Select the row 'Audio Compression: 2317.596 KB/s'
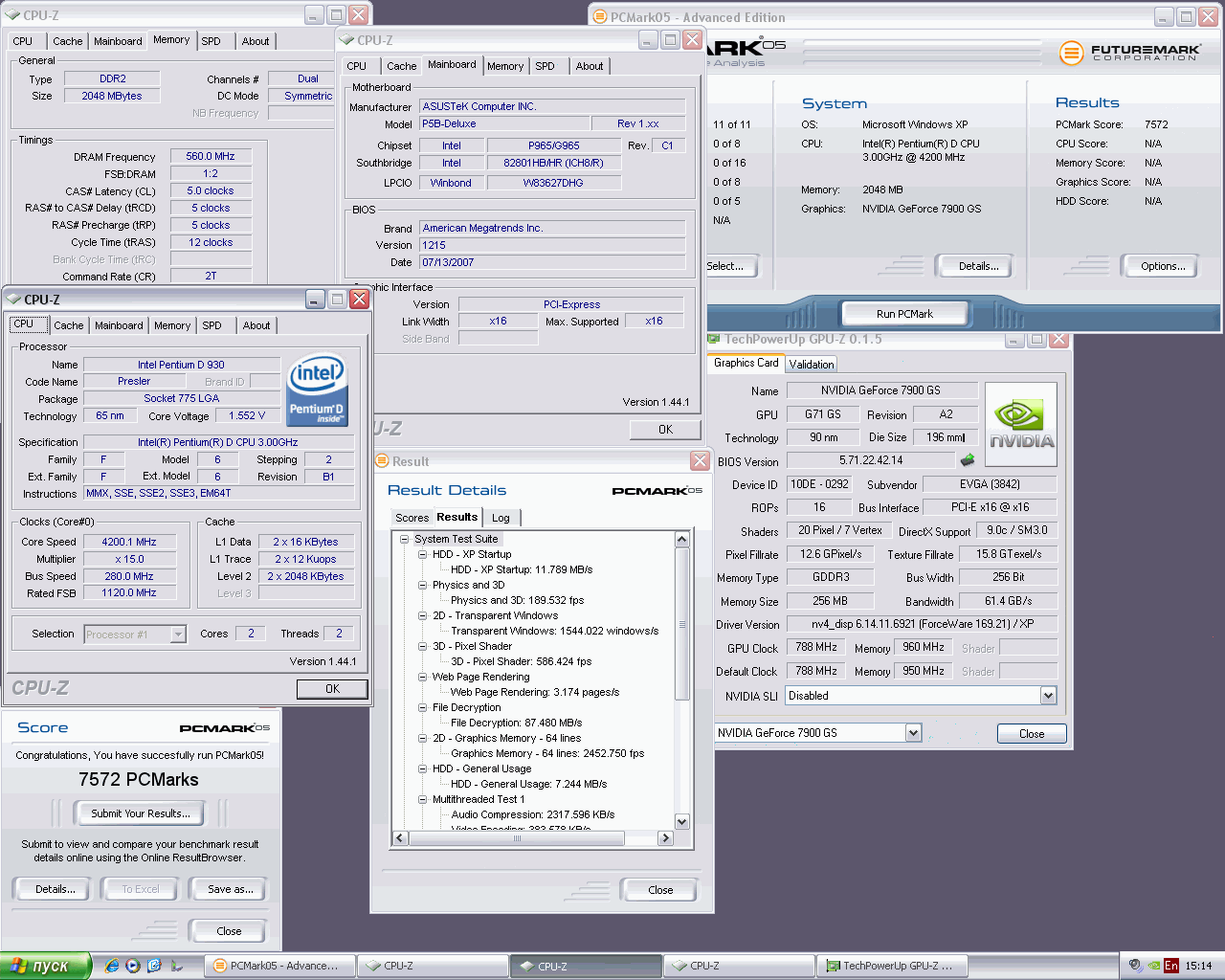The width and height of the screenshot is (1225, 980). (x=532, y=814)
